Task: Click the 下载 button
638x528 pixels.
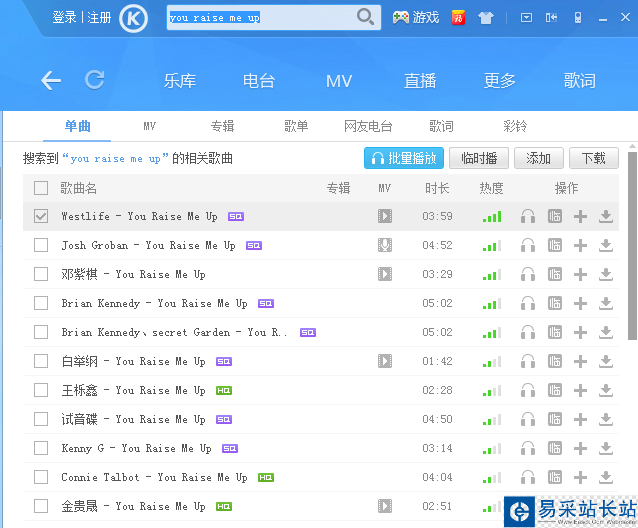Action: 594,158
